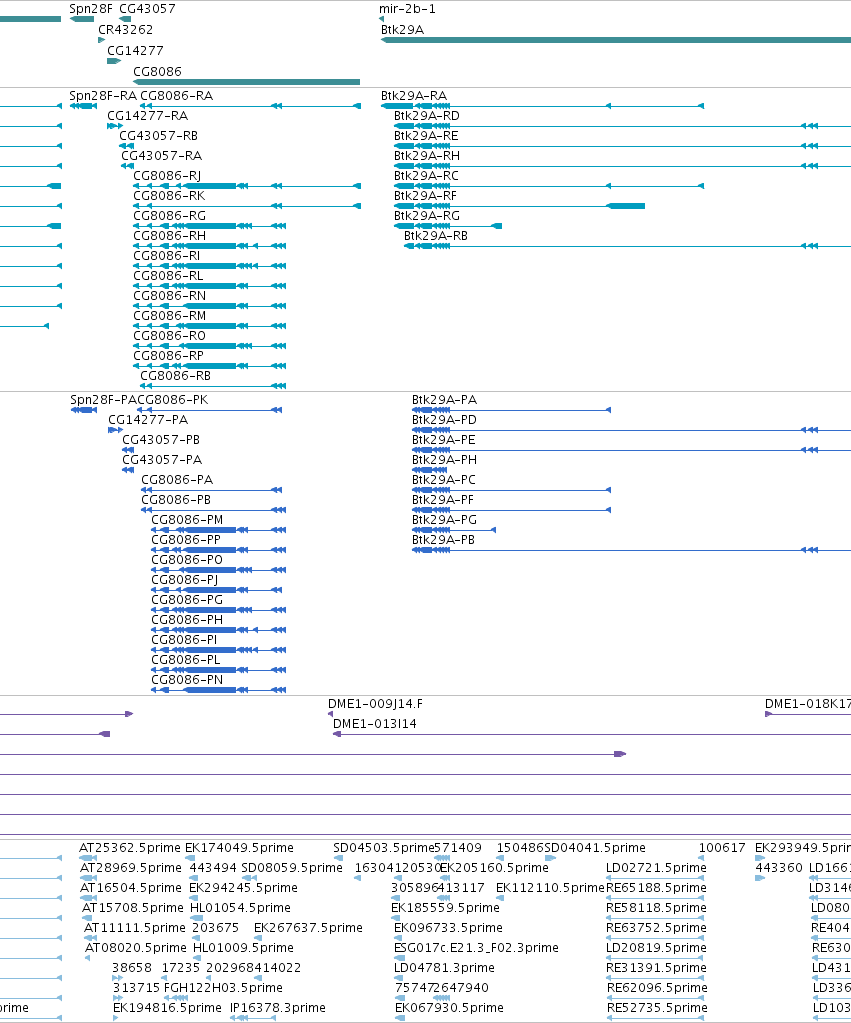Viewport: 851px width, 1023px height.
Task: Select transcript CG8086-RA
Action: (x=177, y=96)
